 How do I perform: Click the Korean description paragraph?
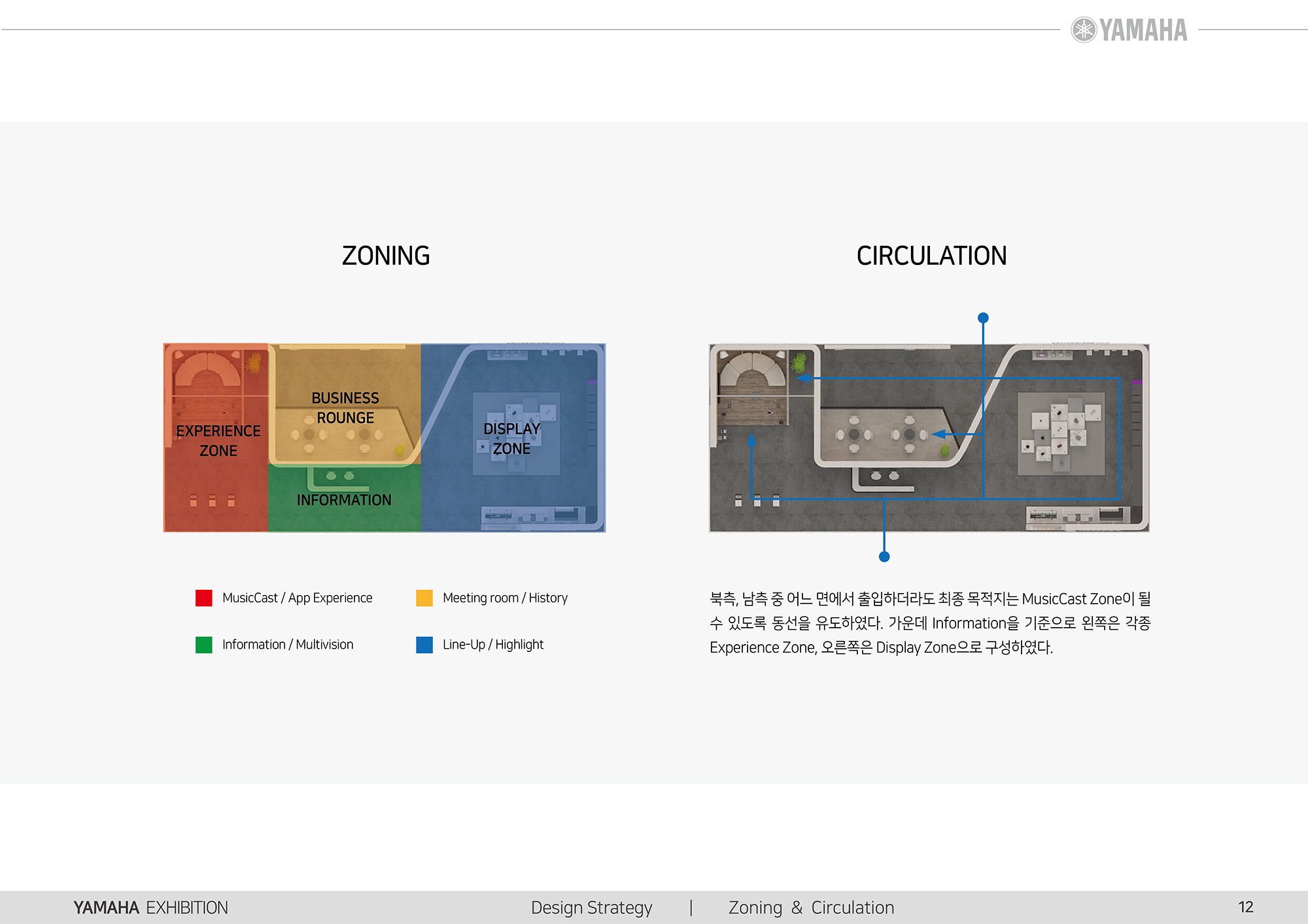tap(930, 623)
